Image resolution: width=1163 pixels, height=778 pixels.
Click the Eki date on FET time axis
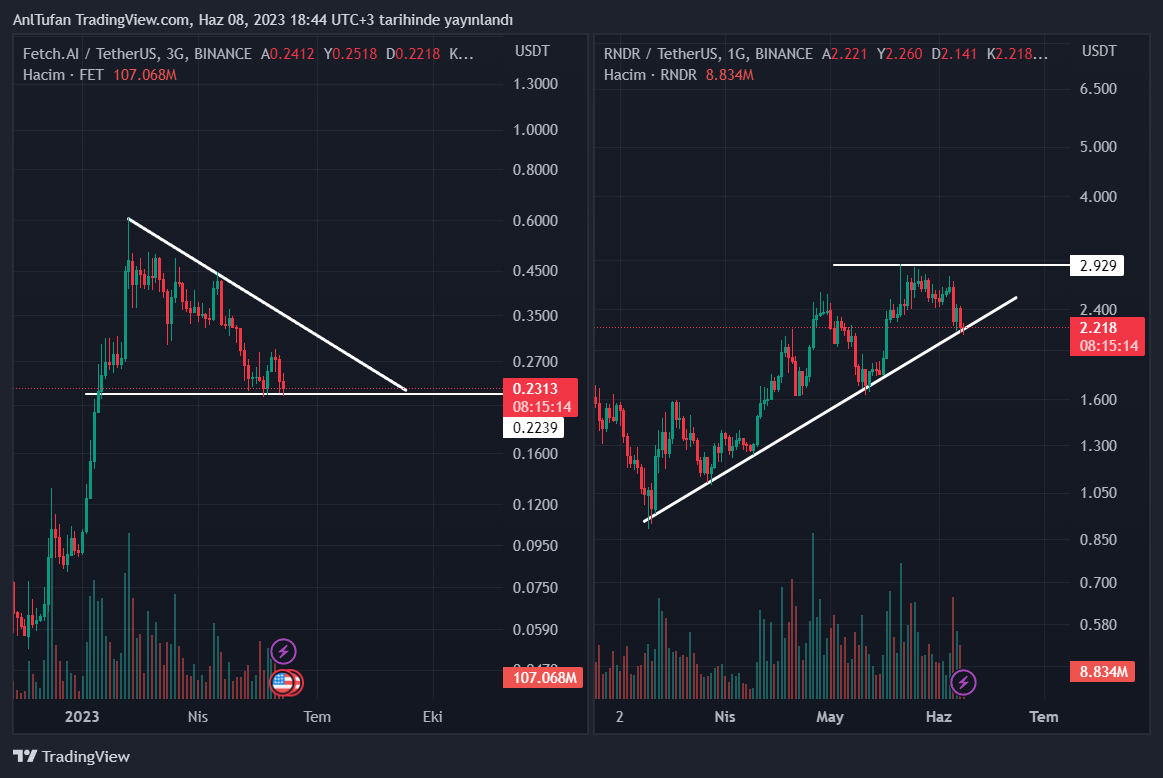click(433, 716)
